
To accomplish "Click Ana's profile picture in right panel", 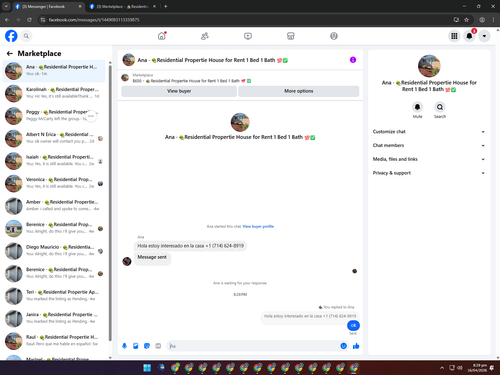I will tap(429, 66).
